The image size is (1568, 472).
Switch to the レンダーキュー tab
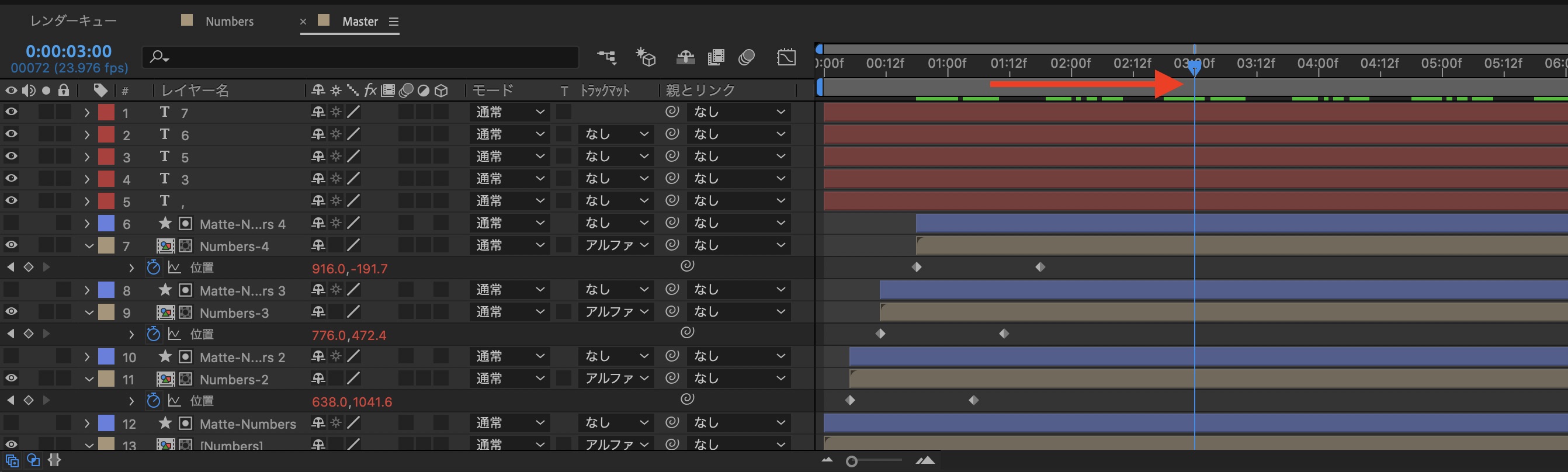[x=73, y=21]
